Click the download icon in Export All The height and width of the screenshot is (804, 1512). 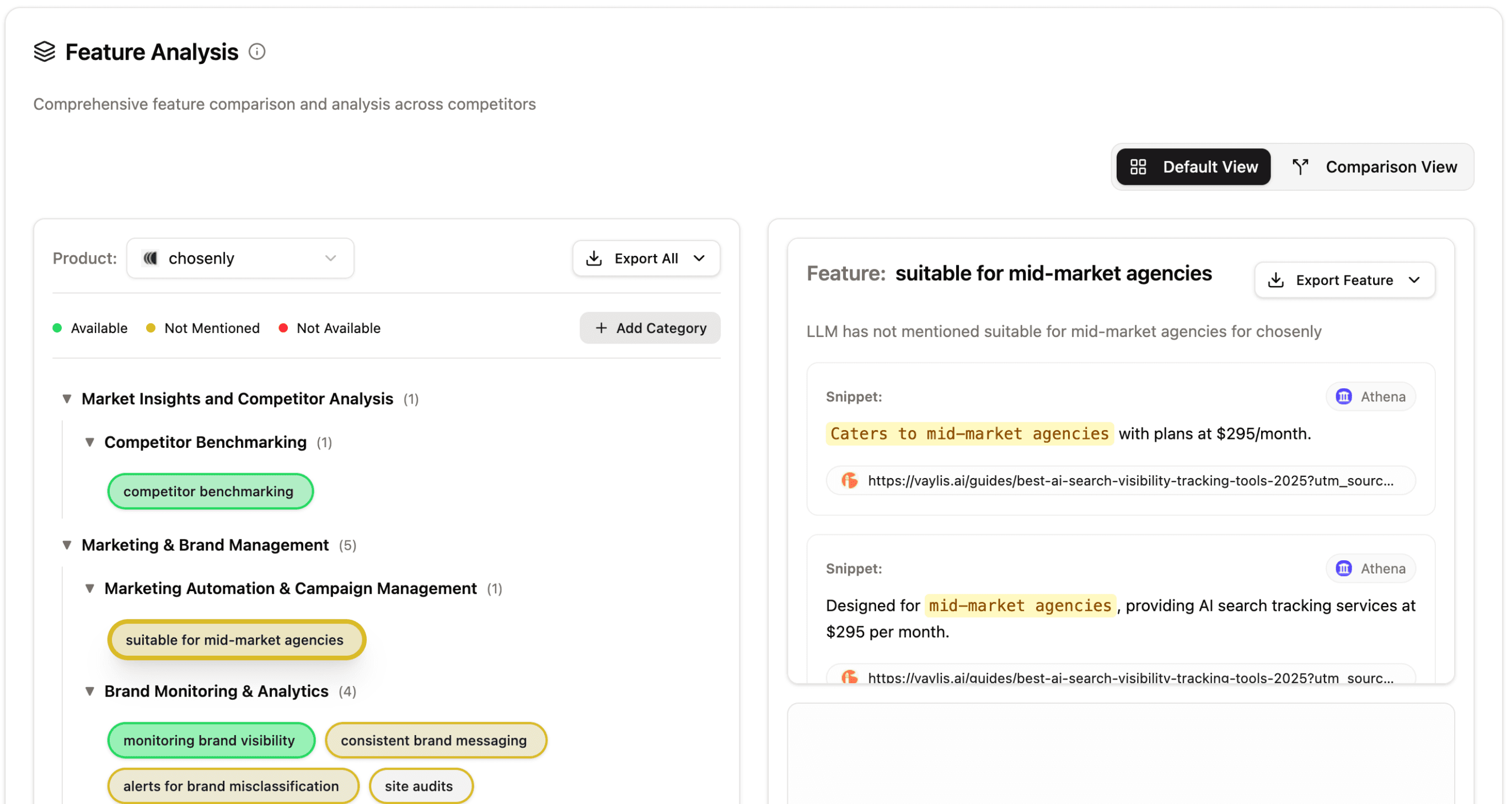[594, 258]
